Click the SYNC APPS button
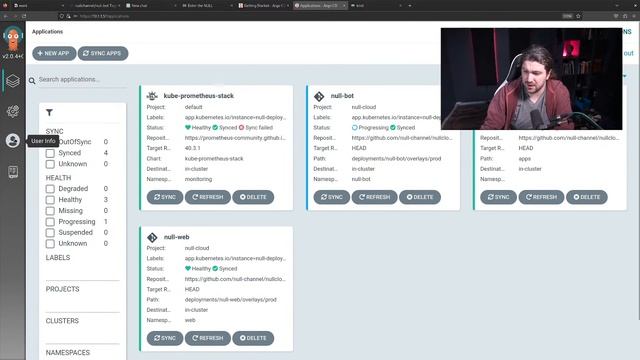The image size is (640, 360). [103, 53]
